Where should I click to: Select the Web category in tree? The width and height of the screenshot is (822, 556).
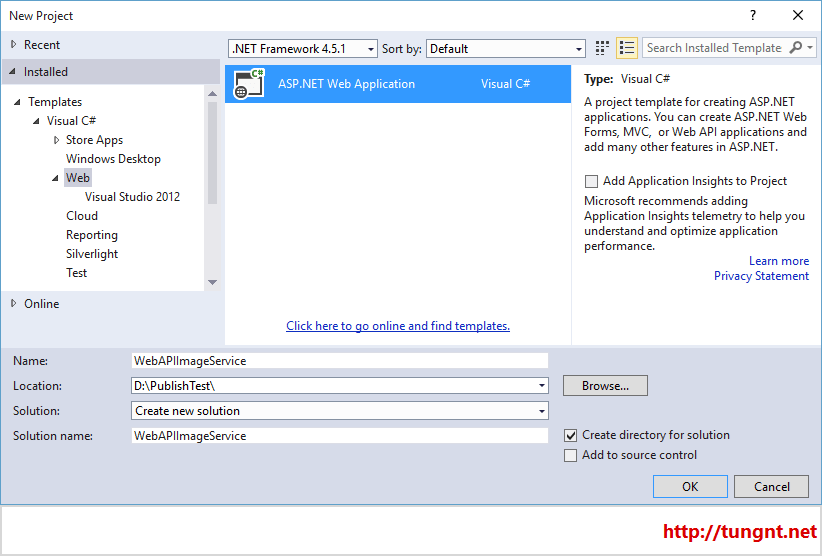78,178
